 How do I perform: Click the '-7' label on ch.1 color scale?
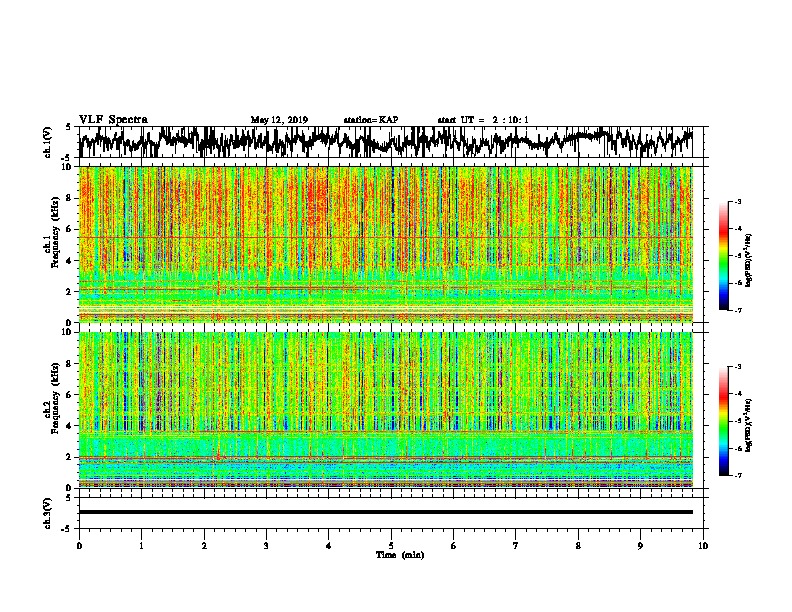738,310
